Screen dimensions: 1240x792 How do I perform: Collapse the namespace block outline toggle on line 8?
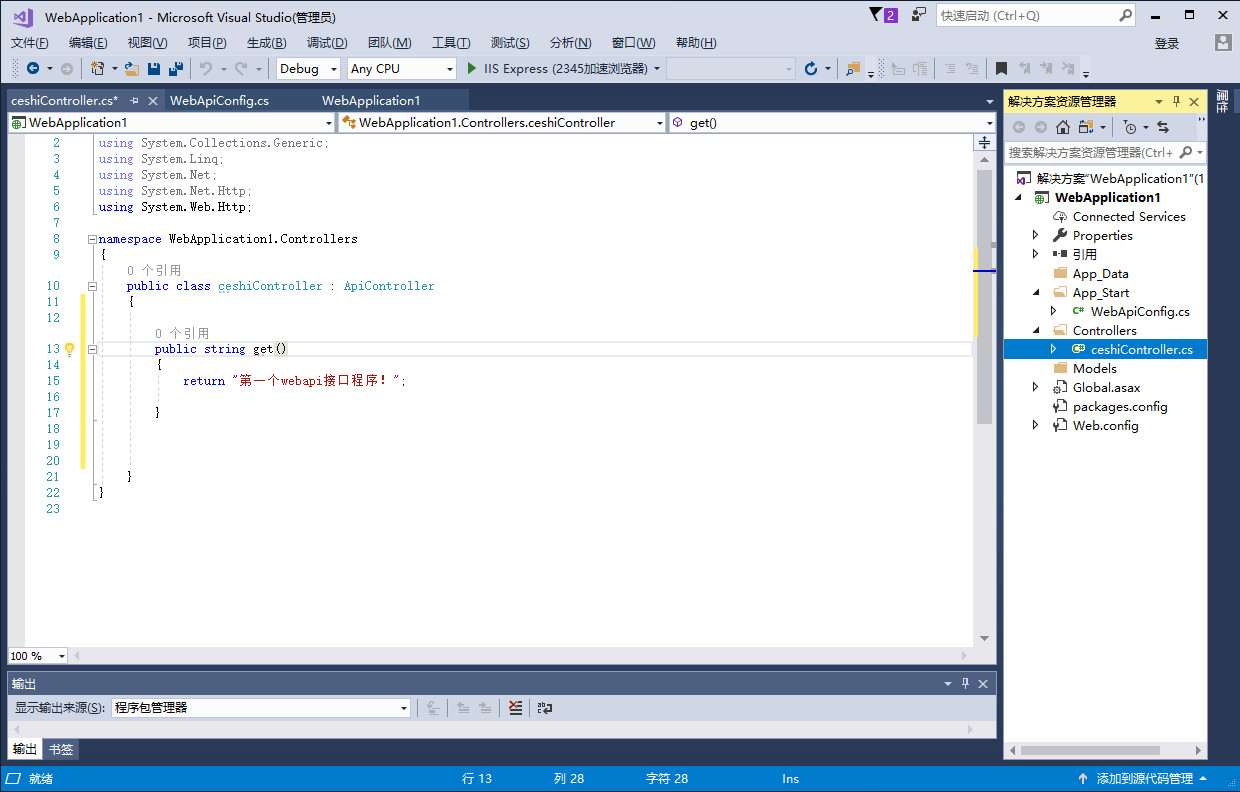click(92, 239)
